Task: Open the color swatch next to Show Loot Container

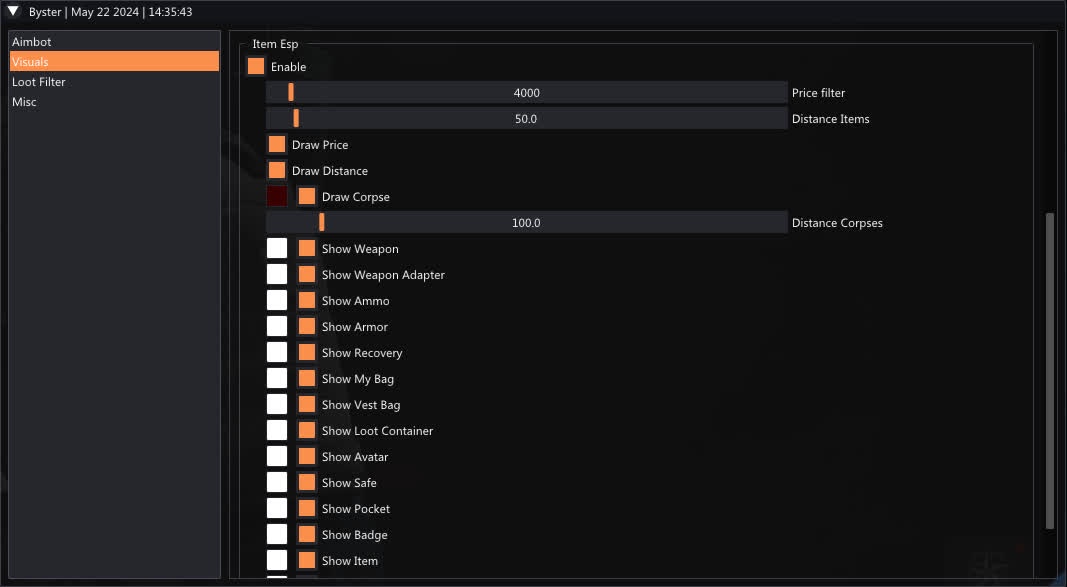Action: (277, 431)
